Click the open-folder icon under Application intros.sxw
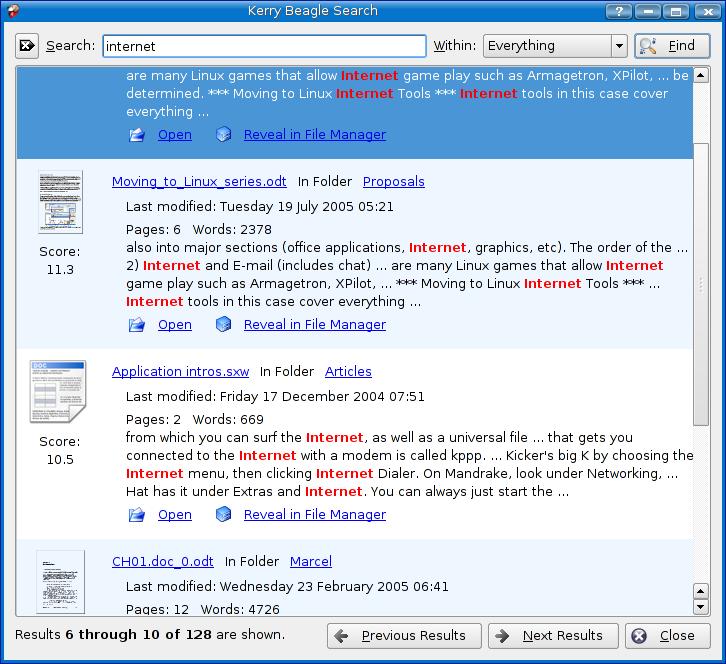Viewport: 726px width, 664px height. point(137,514)
